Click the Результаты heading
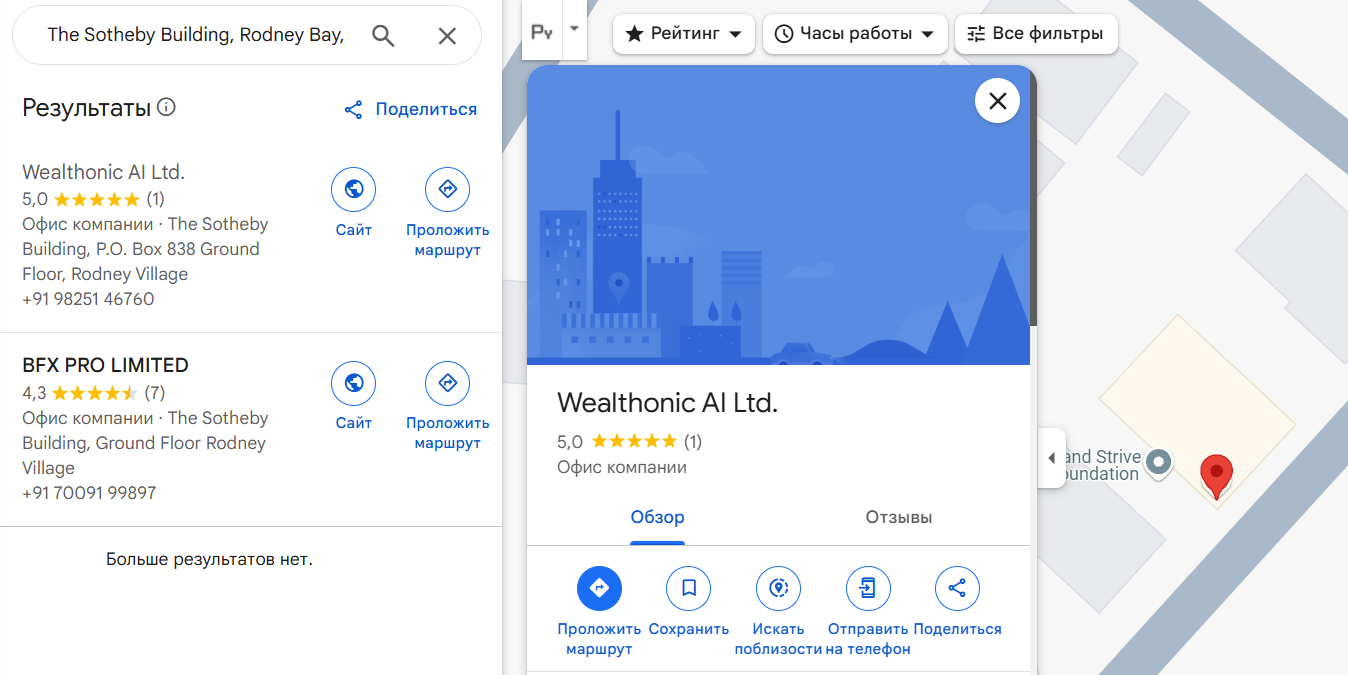Viewport: 1348px width, 675px height. 87,108
